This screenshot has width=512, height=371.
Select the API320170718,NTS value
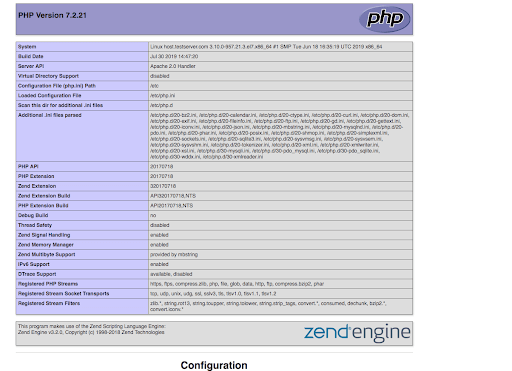click(x=173, y=196)
